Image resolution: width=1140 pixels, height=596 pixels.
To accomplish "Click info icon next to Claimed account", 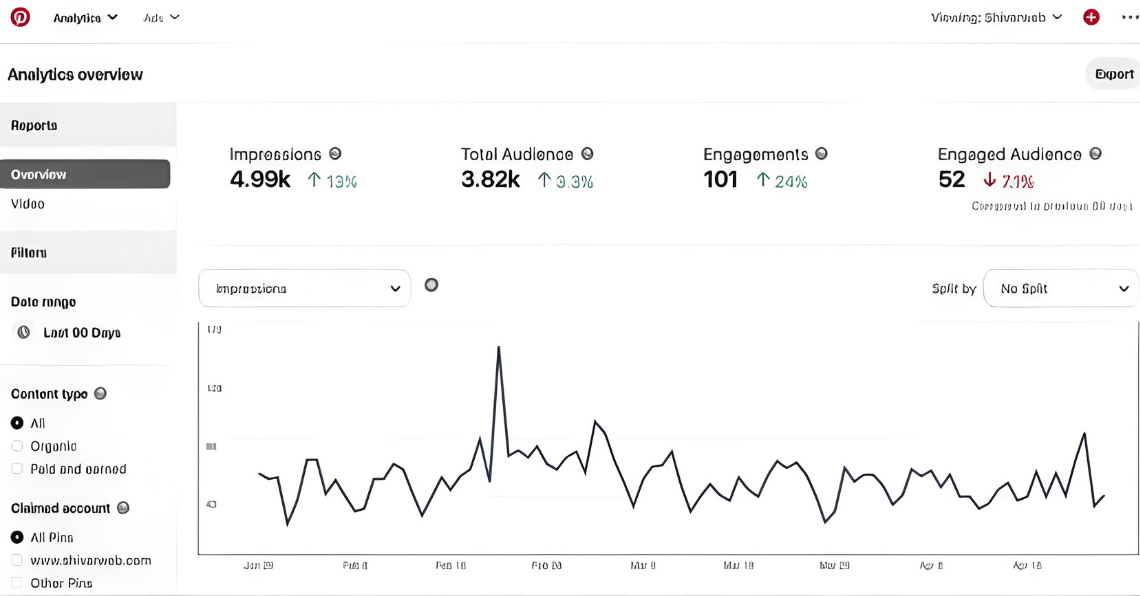I will [123, 508].
